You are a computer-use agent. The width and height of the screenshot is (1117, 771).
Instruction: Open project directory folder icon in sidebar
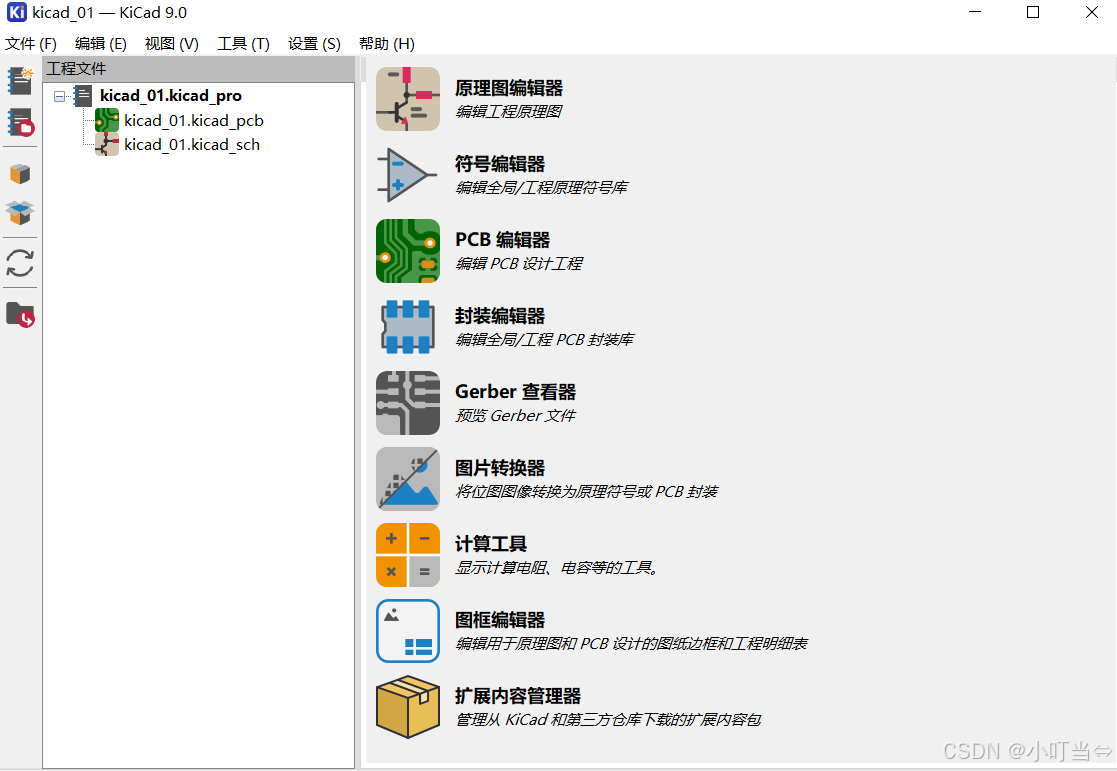[20, 314]
